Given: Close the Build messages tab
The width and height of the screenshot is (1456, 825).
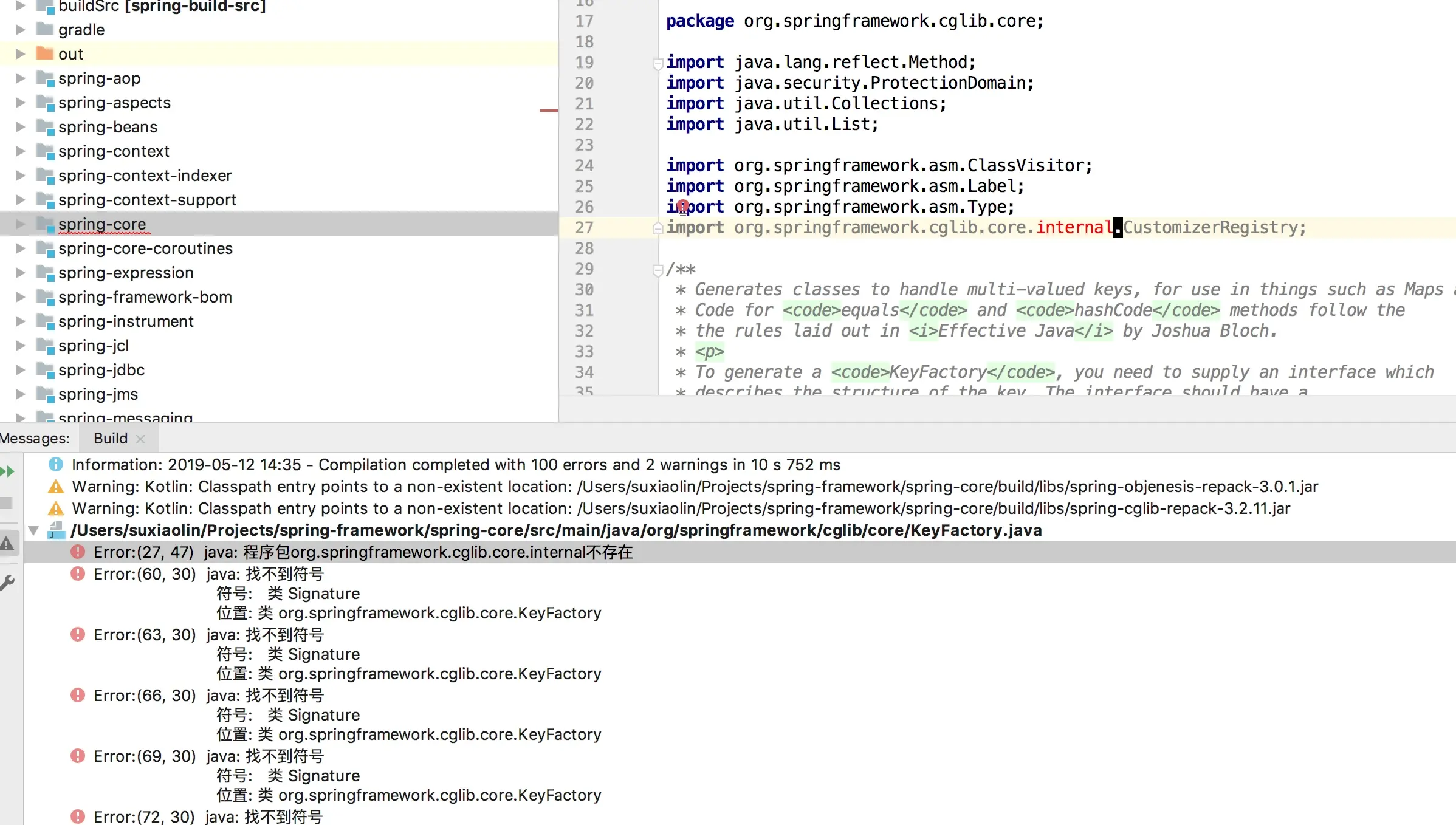Looking at the screenshot, I should 140,439.
